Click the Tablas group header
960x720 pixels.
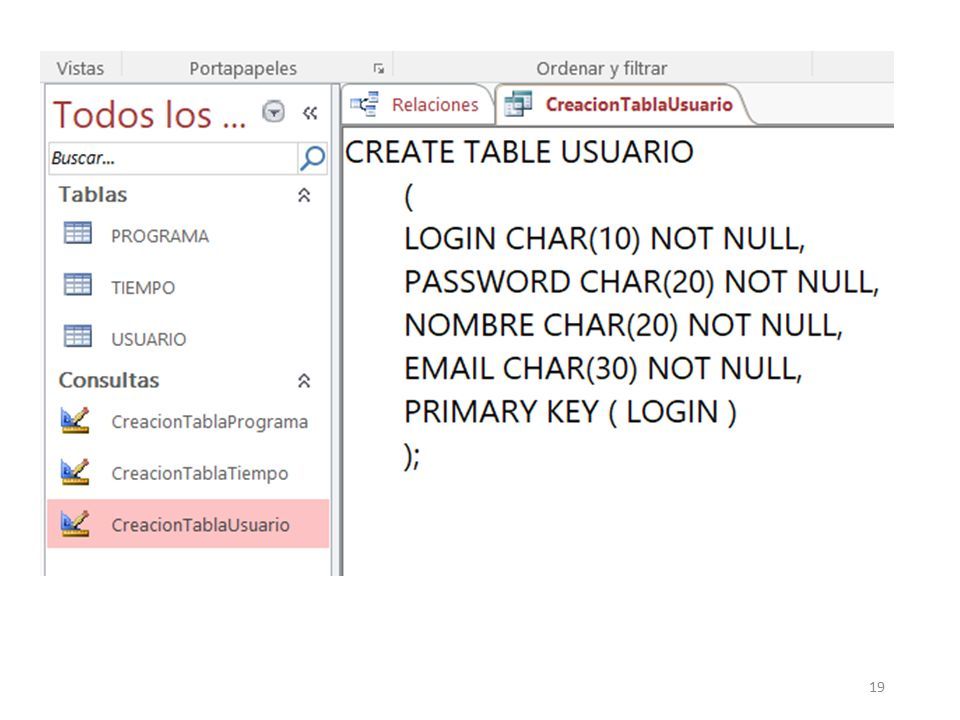(x=93, y=195)
